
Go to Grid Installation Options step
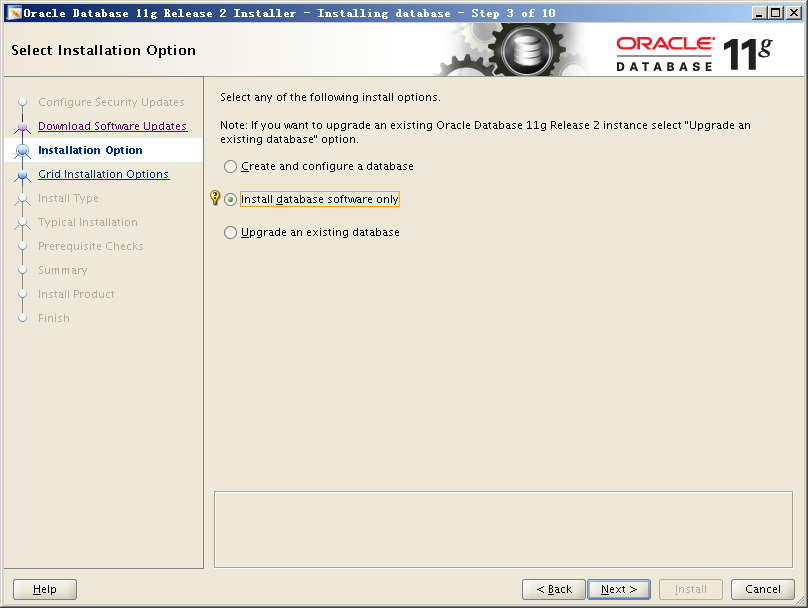[x=103, y=174]
